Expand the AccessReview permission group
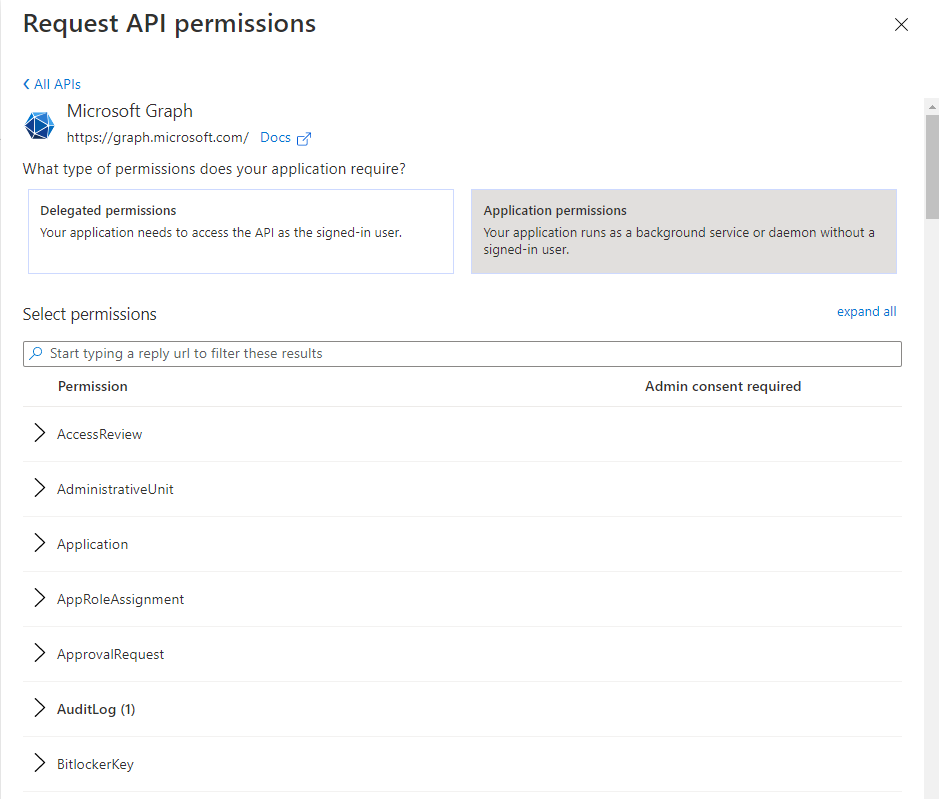The image size is (939, 799). pyautogui.click(x=40, y=433)
